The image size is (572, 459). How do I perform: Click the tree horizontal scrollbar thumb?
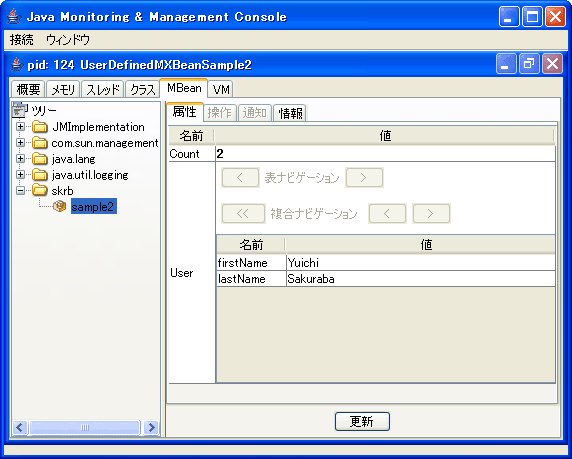(x=85, y=427)
